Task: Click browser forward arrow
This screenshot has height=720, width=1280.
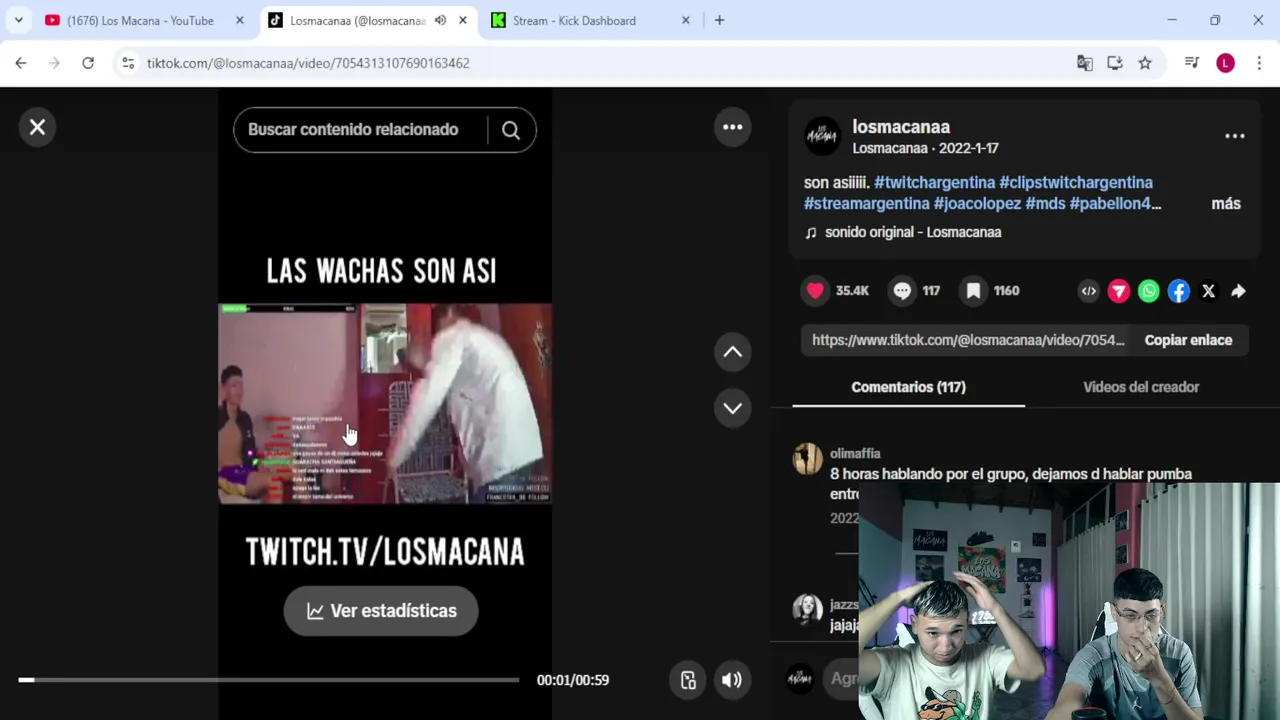Action: tap(54, 63)
